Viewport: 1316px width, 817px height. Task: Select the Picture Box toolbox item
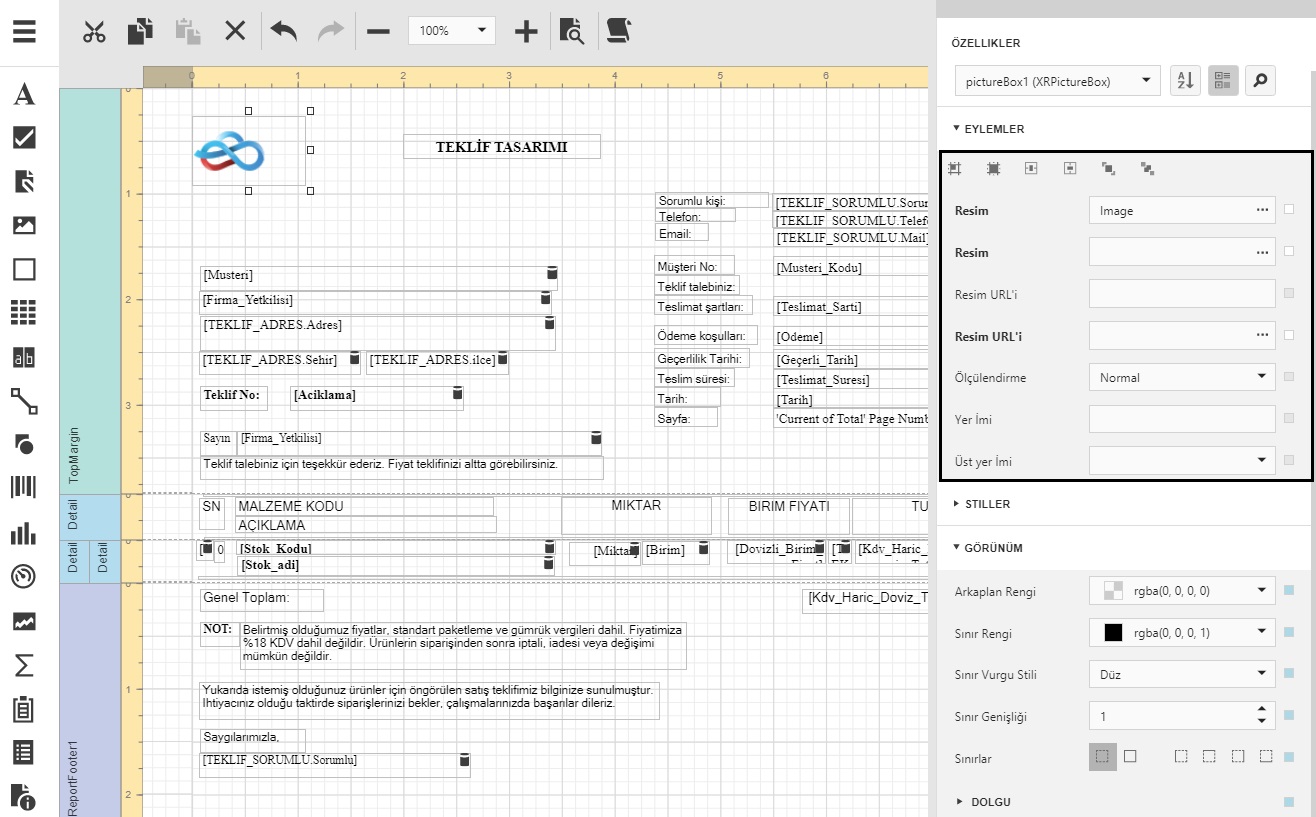tap(24, 225)
